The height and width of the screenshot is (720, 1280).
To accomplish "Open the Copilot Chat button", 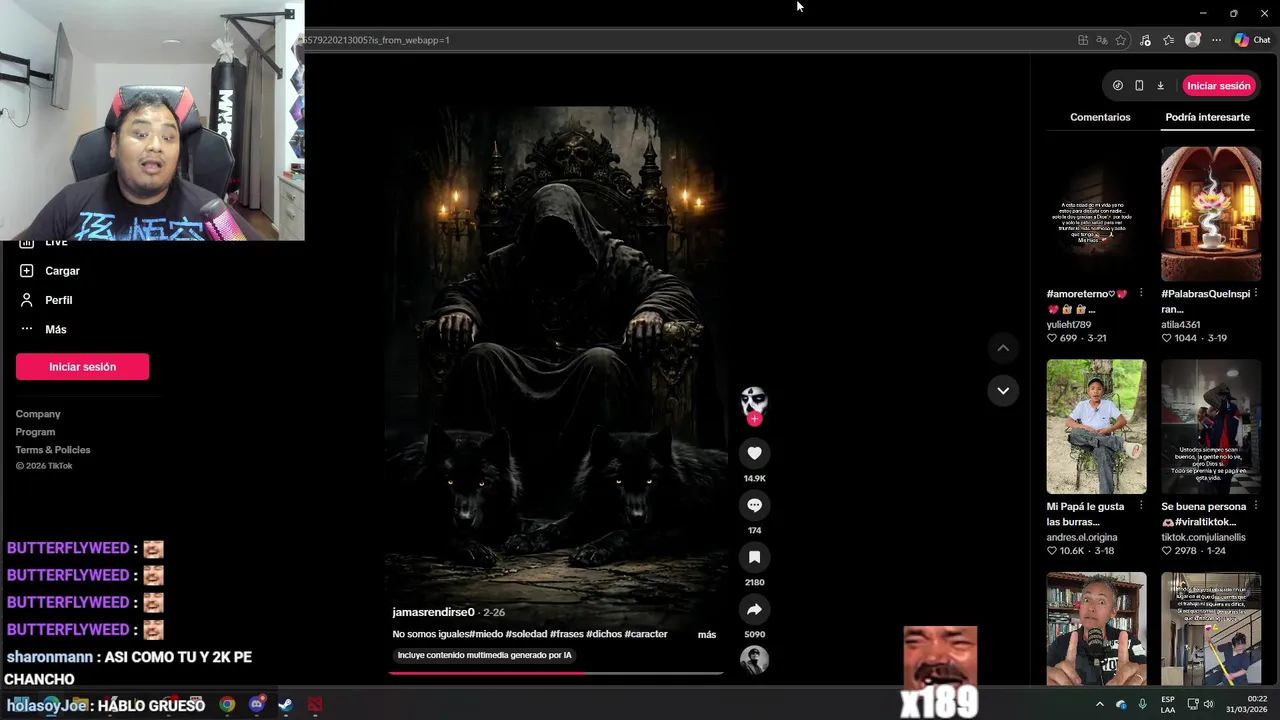I will click(x=1252, y=40).
